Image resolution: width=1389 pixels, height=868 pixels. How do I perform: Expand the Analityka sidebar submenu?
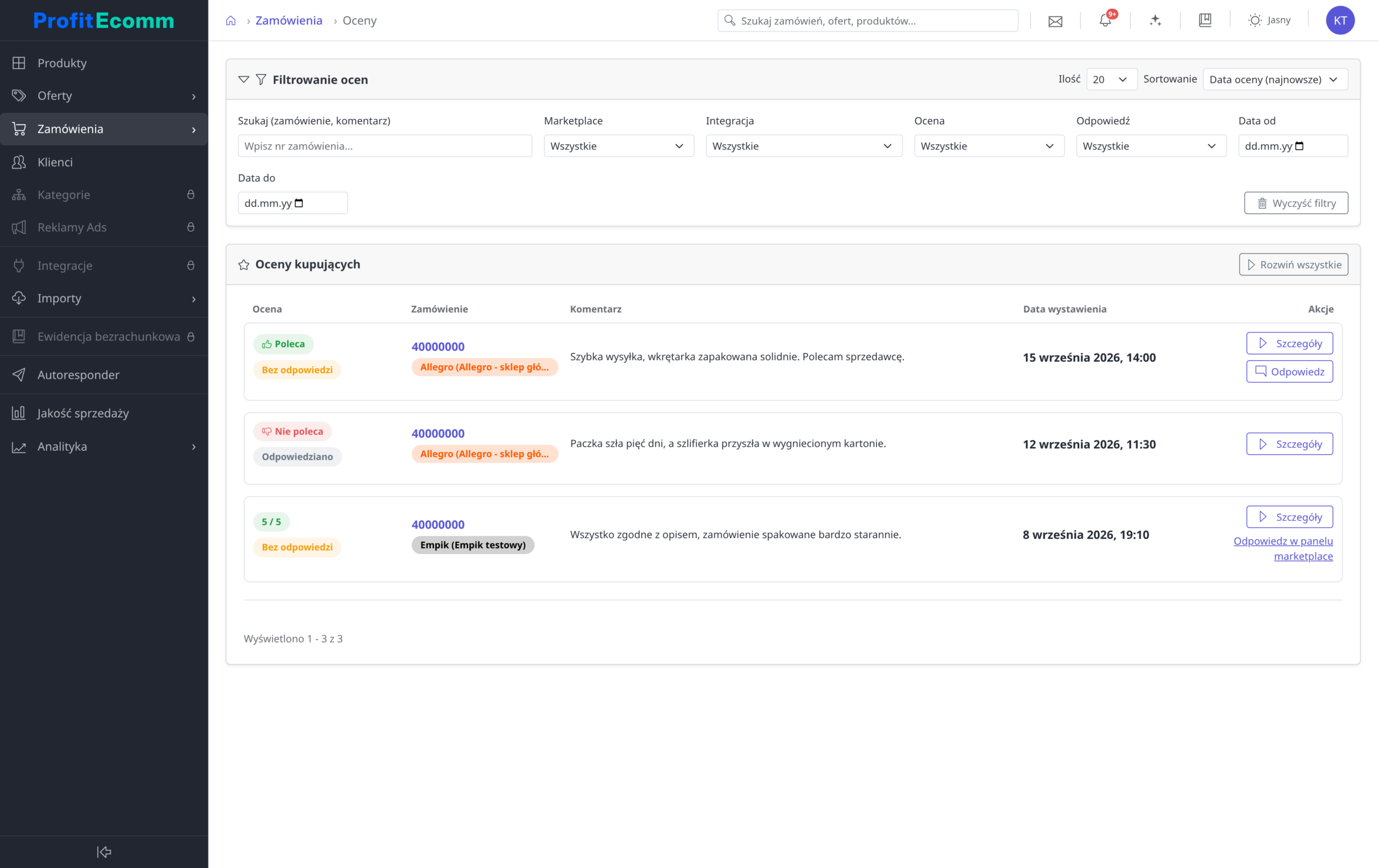pos(104,446)
